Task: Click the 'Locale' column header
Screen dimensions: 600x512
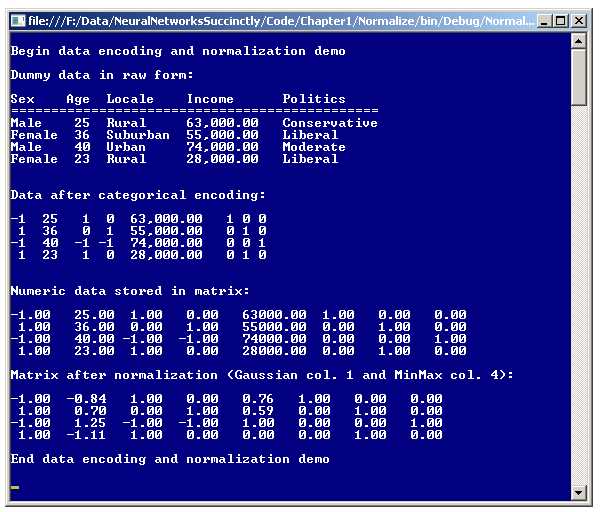Action: (x=130, y=99)
